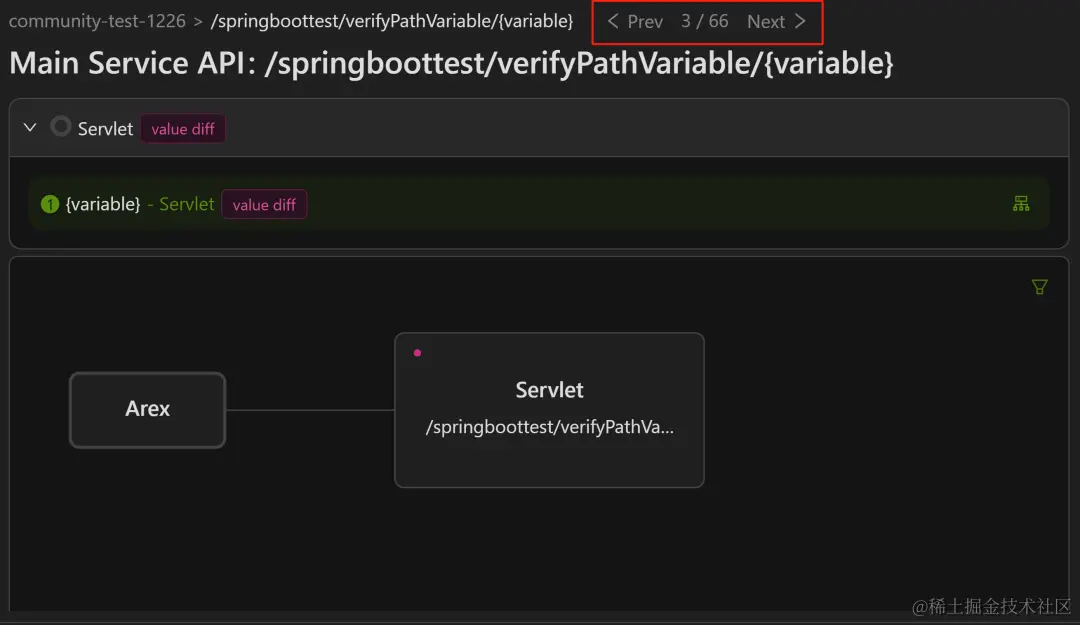Click the green 1 badge next to {variable}
Image resolution: width=1080 pixels, height=625 pixels.
[x=50, y=204]
